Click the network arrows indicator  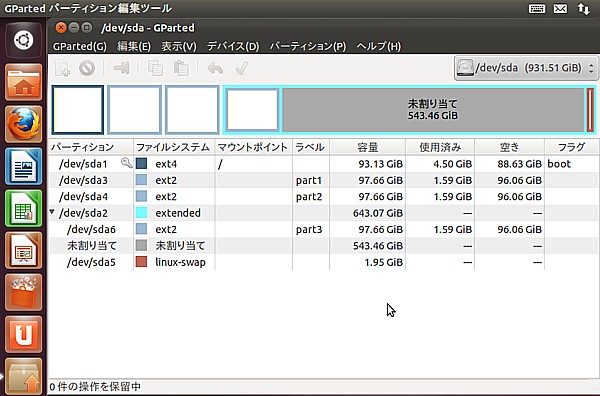pyautogui.click(x=584, y=8)
